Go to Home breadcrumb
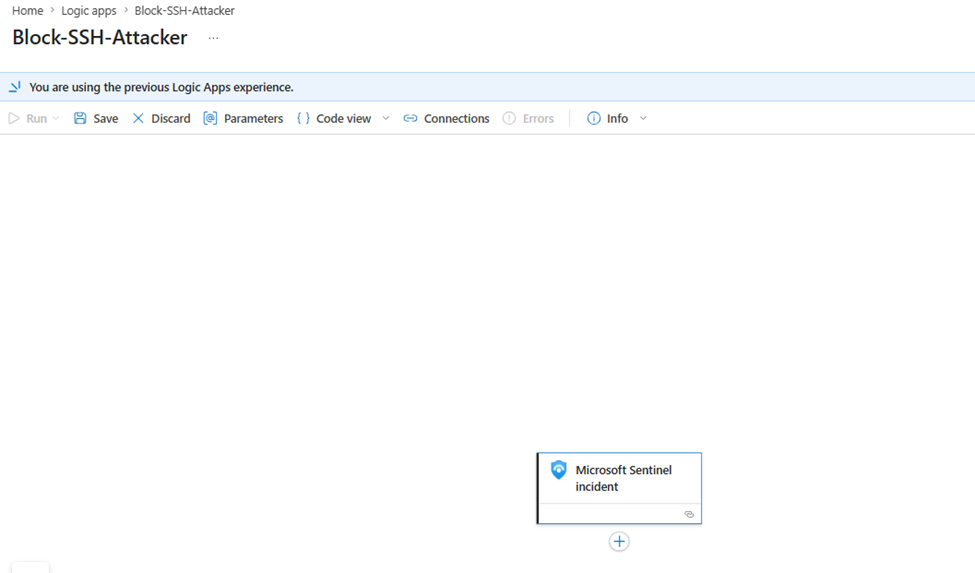 pyautogui.click(x=27, y=11)
